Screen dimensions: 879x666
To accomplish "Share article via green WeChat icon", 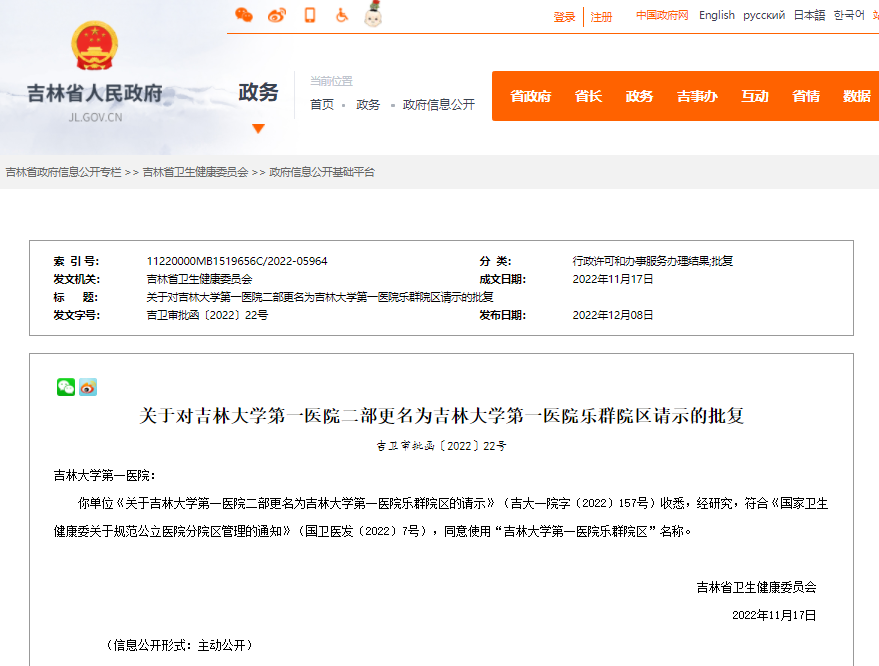I will [66, 387].
